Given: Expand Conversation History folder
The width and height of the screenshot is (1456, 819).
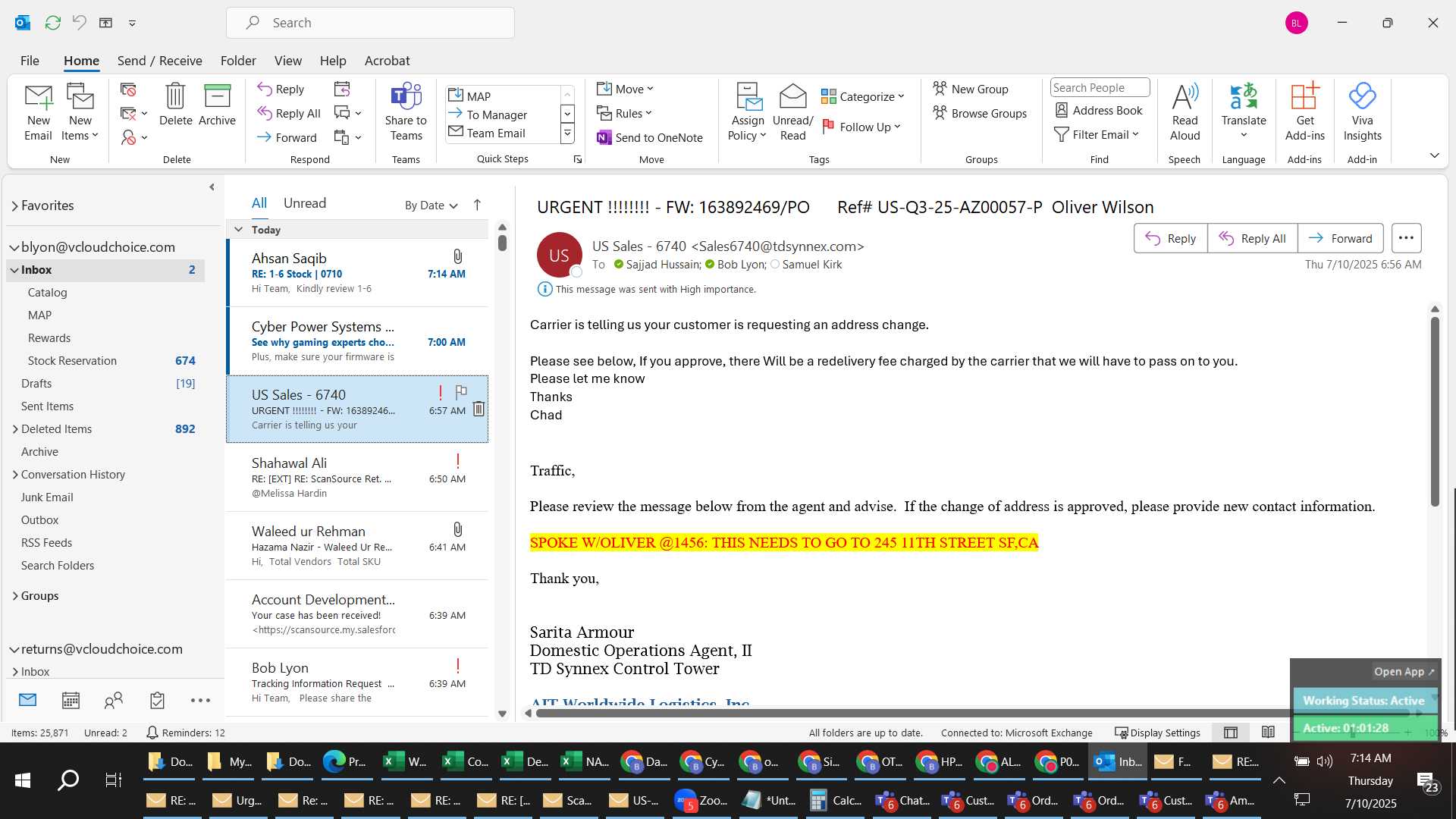Looking at the screenshot, I should coord(15,475).
